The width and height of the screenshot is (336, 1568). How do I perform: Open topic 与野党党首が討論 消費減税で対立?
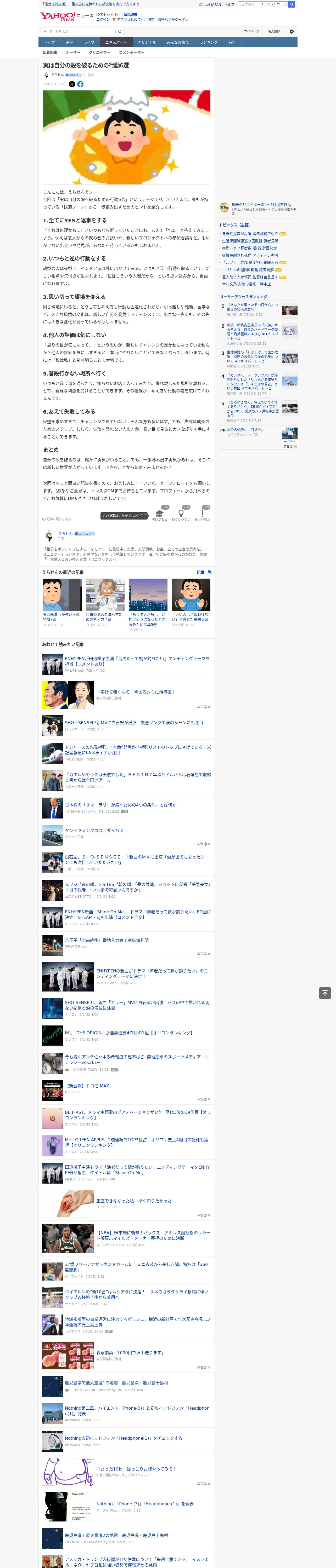[x=250, y=234]
